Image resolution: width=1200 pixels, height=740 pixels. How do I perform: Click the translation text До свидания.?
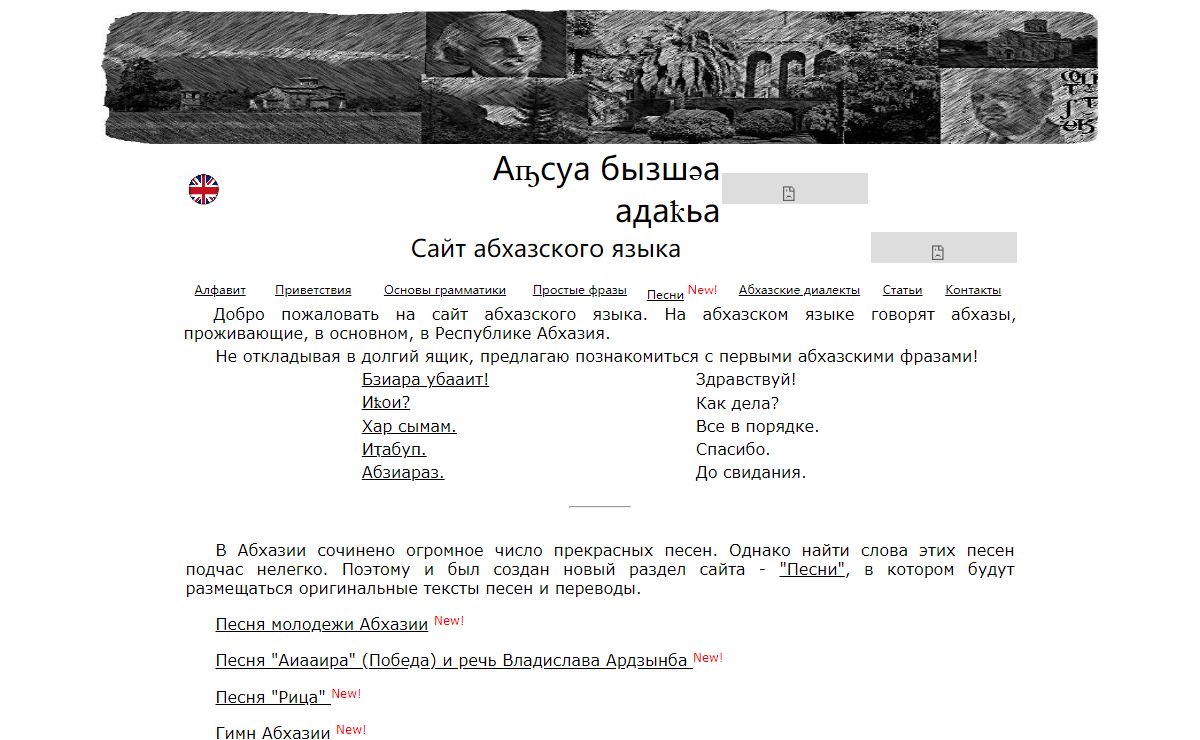751,472
